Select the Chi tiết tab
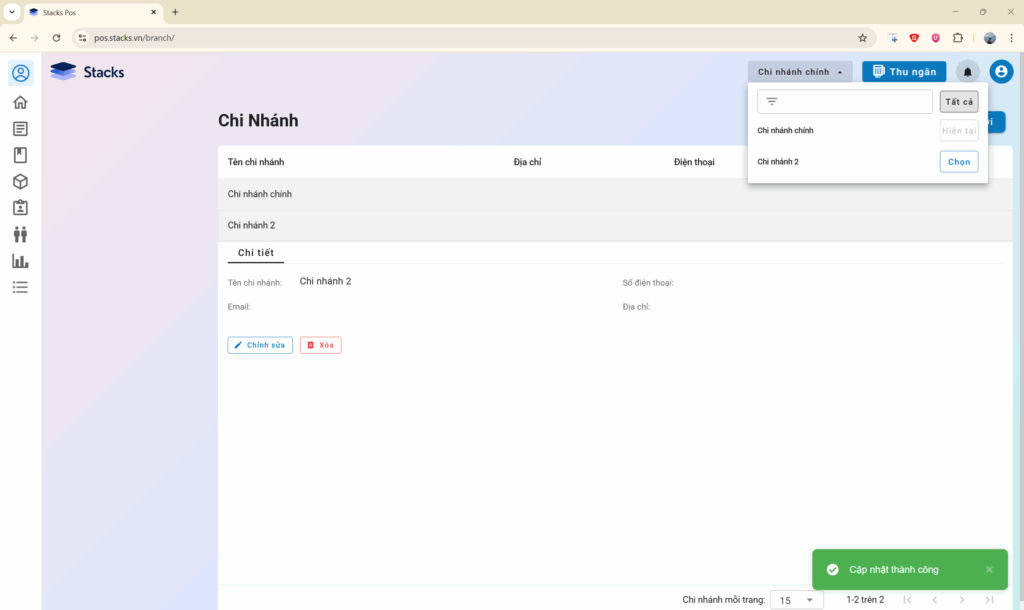Screen dimensions: 1024x610 tap(256, 253)
